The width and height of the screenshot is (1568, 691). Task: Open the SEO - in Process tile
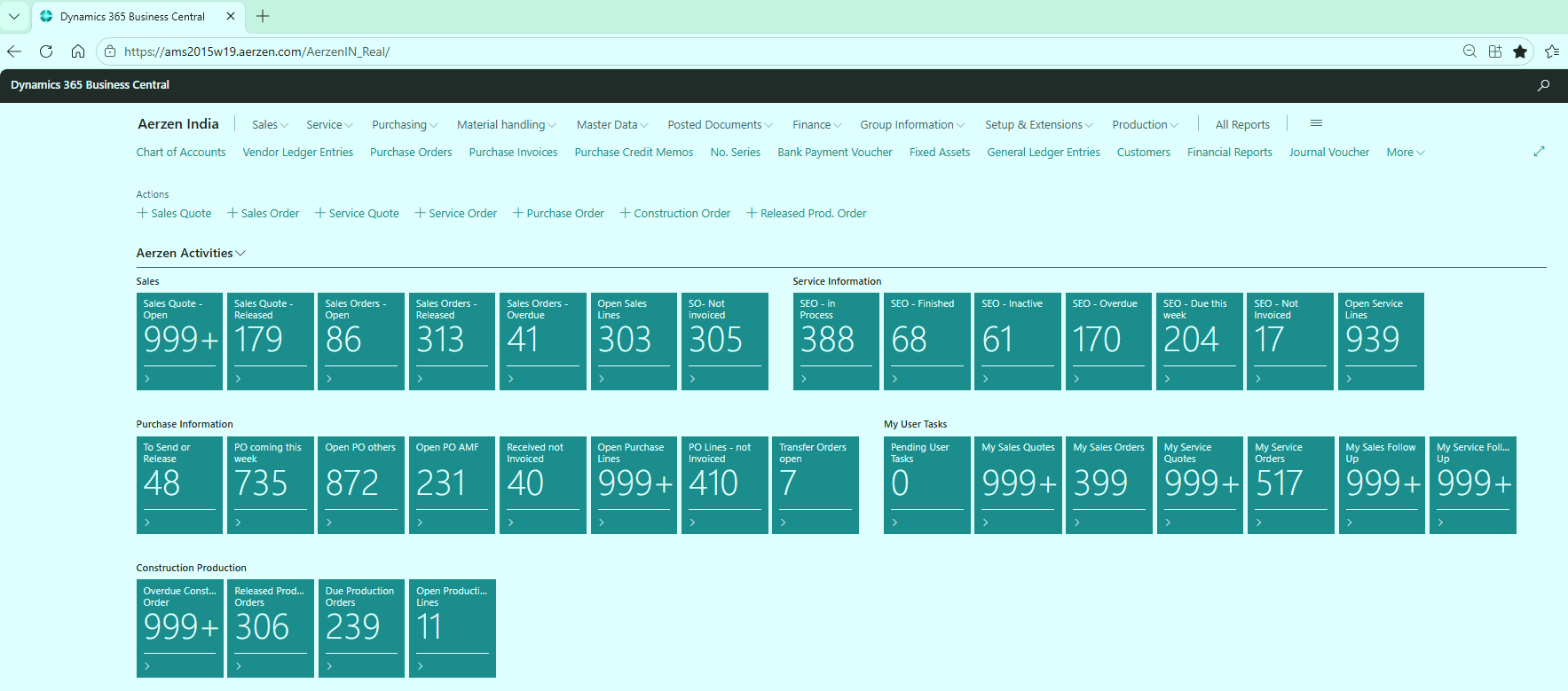tap(836, 342)
